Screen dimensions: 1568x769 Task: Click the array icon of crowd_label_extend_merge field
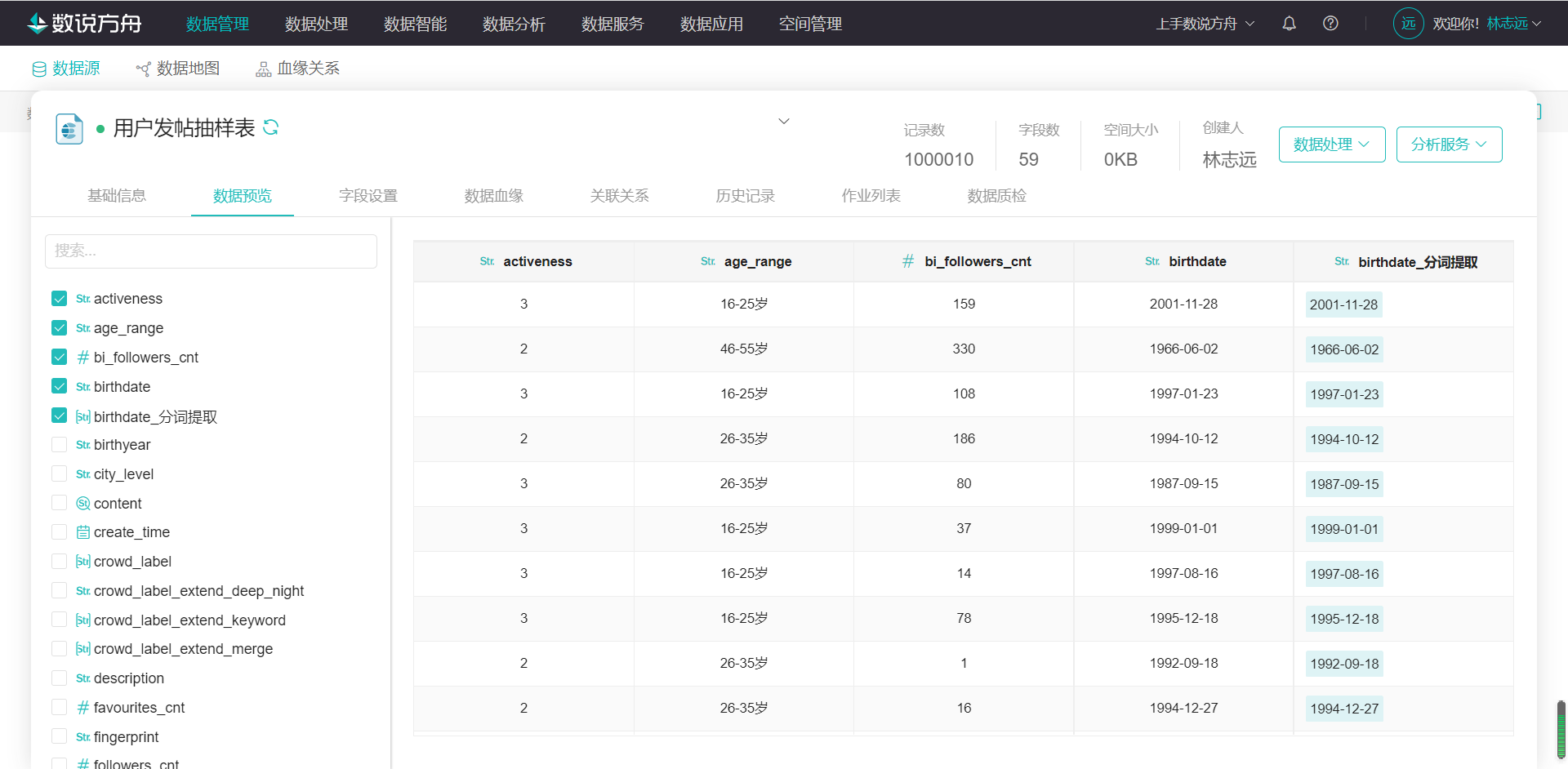pyautogui.click(x=82, y=649)
